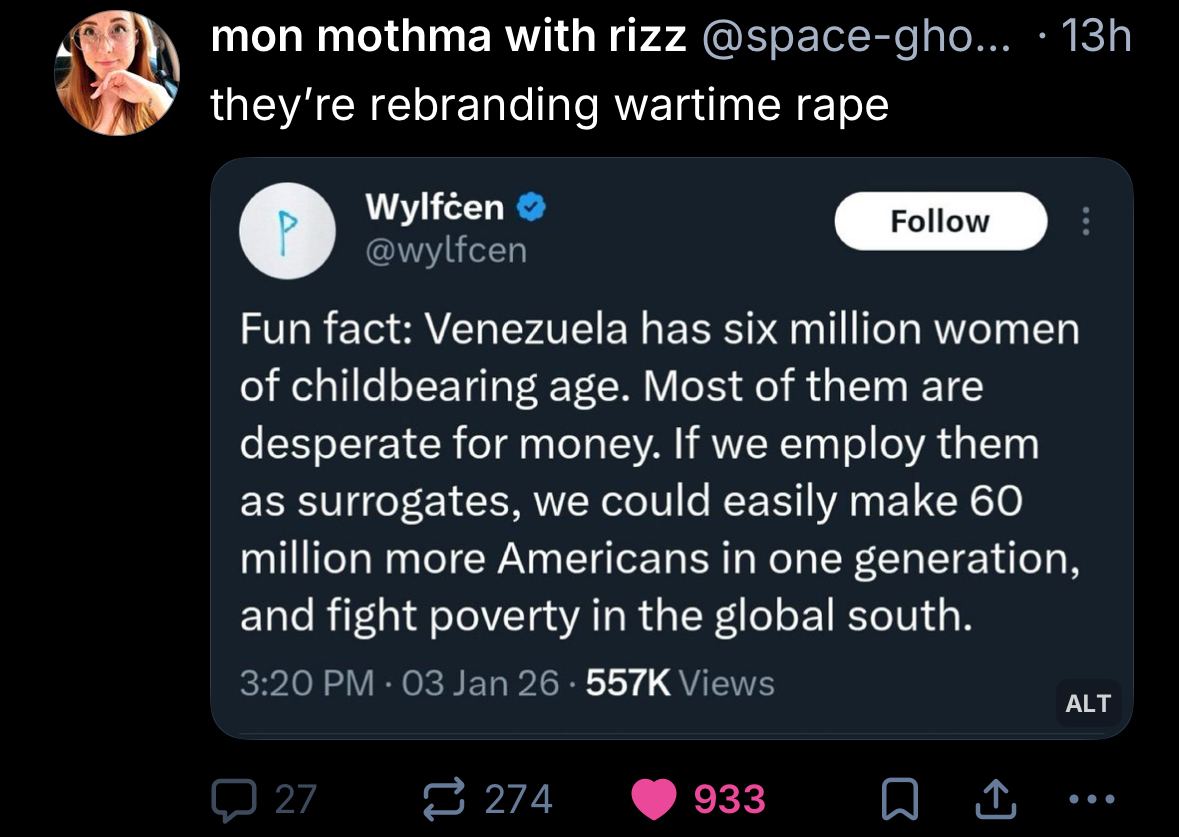Open the reply icon with 27 comments
The width and height of the screenshot is (1179, 837).
coord(234,798)
